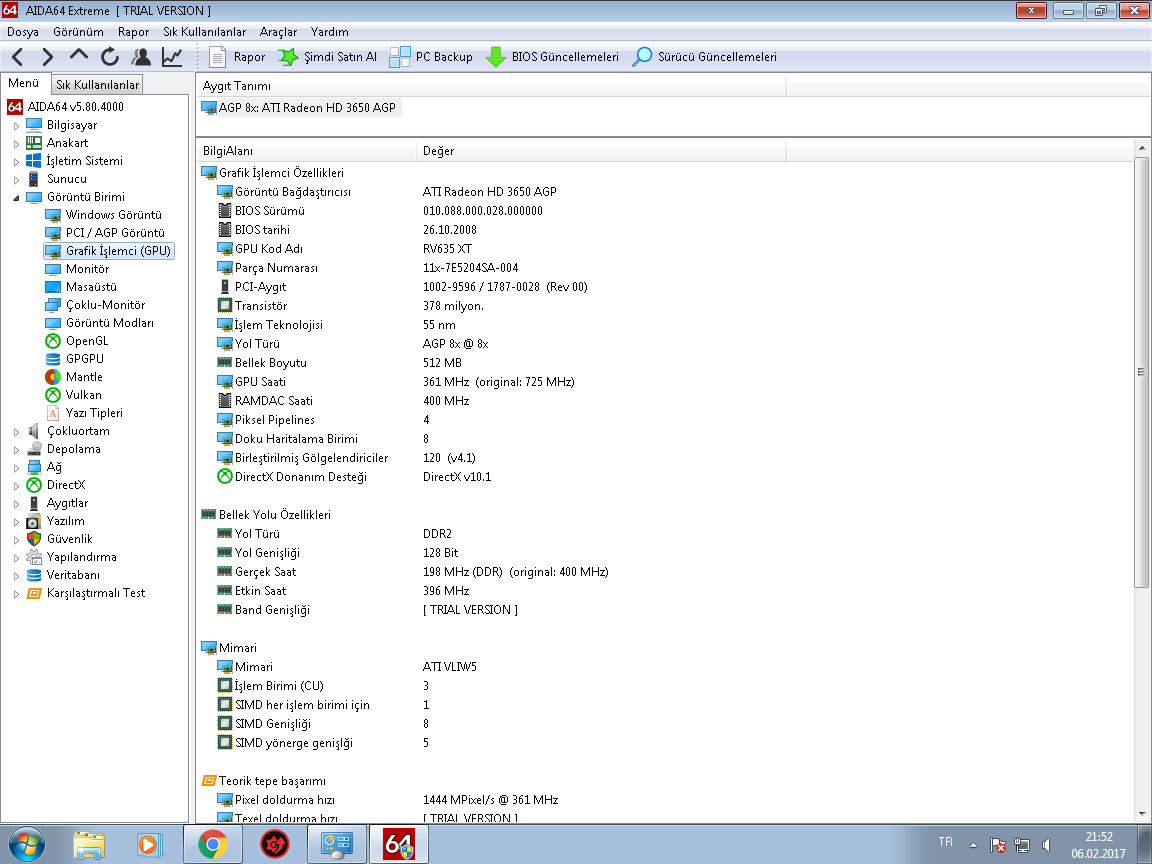Open the Sık Kullanılanlar menu
This screenshot has height=864, width=1152.
tap(204, 32)
